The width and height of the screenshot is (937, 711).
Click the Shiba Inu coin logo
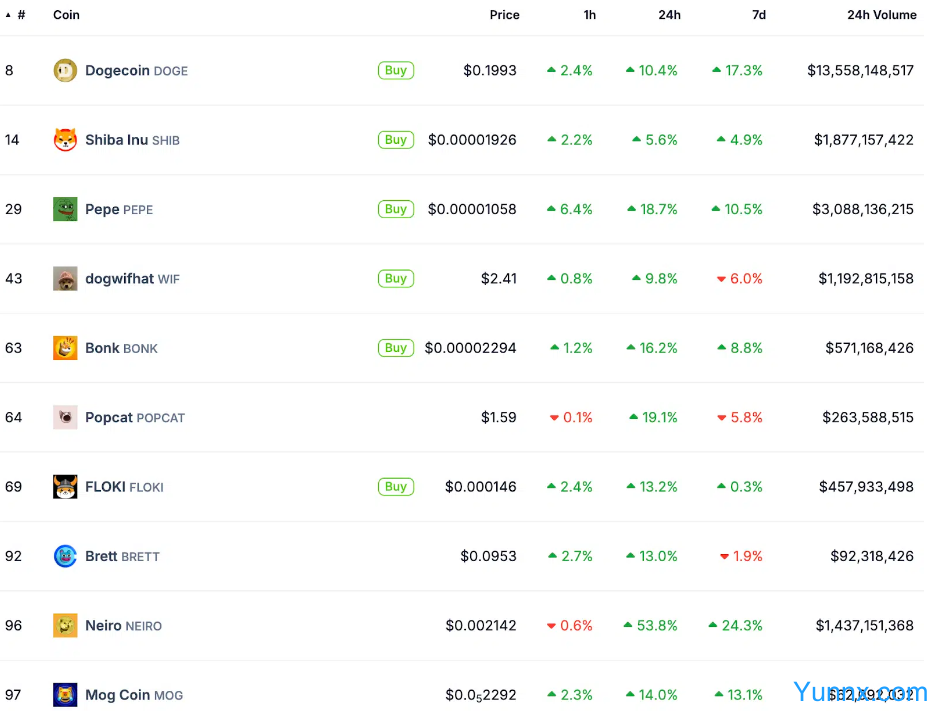click(x=65, y=140)
